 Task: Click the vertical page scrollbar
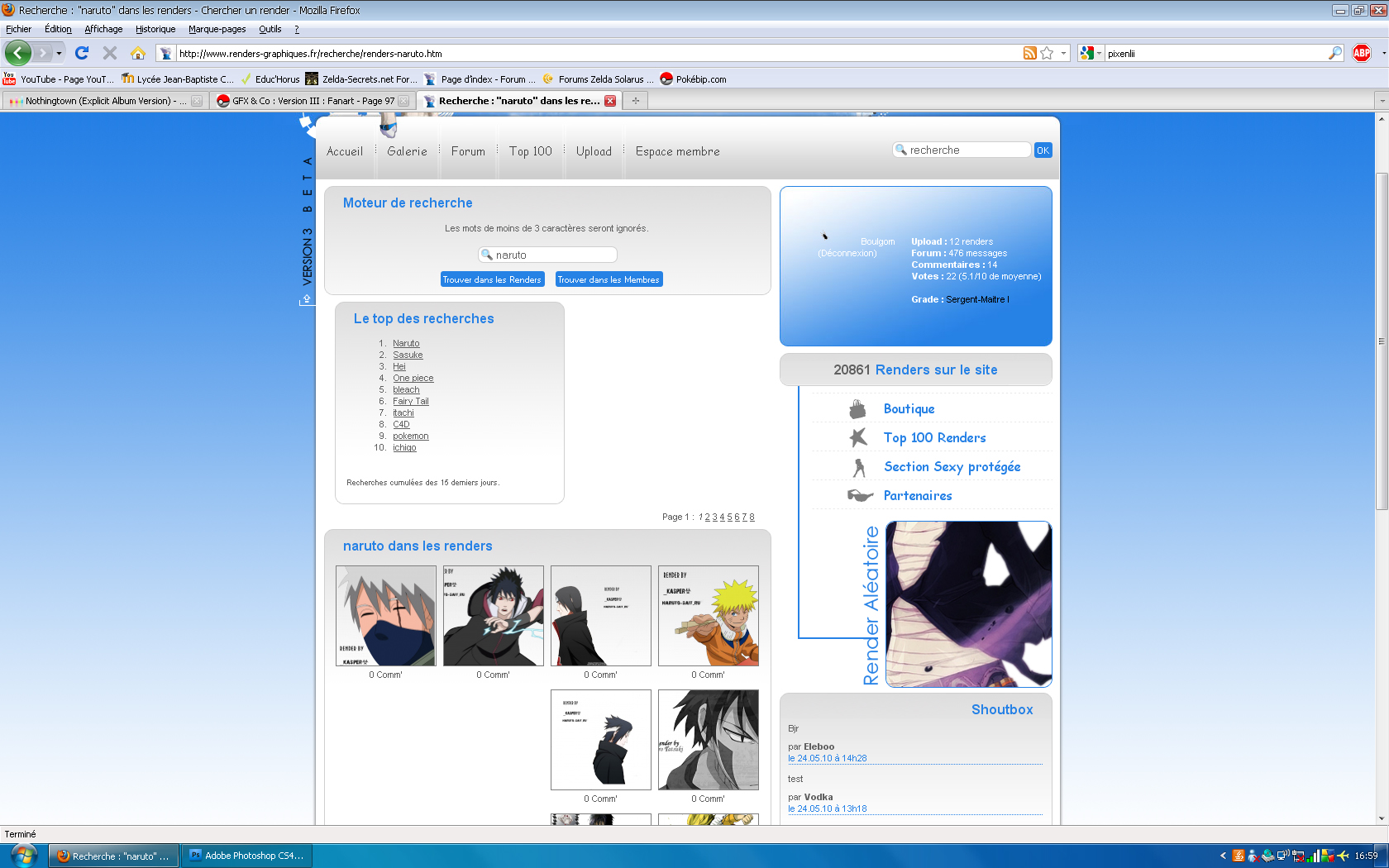(1382, 342)
